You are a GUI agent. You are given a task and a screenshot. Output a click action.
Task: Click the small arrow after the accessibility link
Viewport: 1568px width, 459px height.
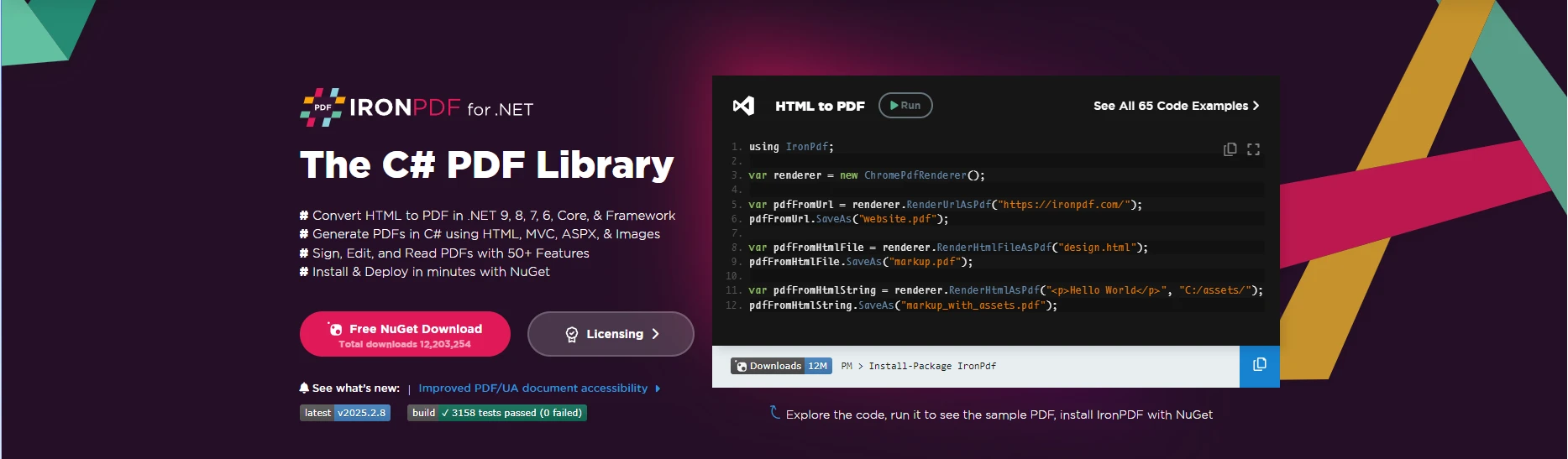[x=658, y=389]
